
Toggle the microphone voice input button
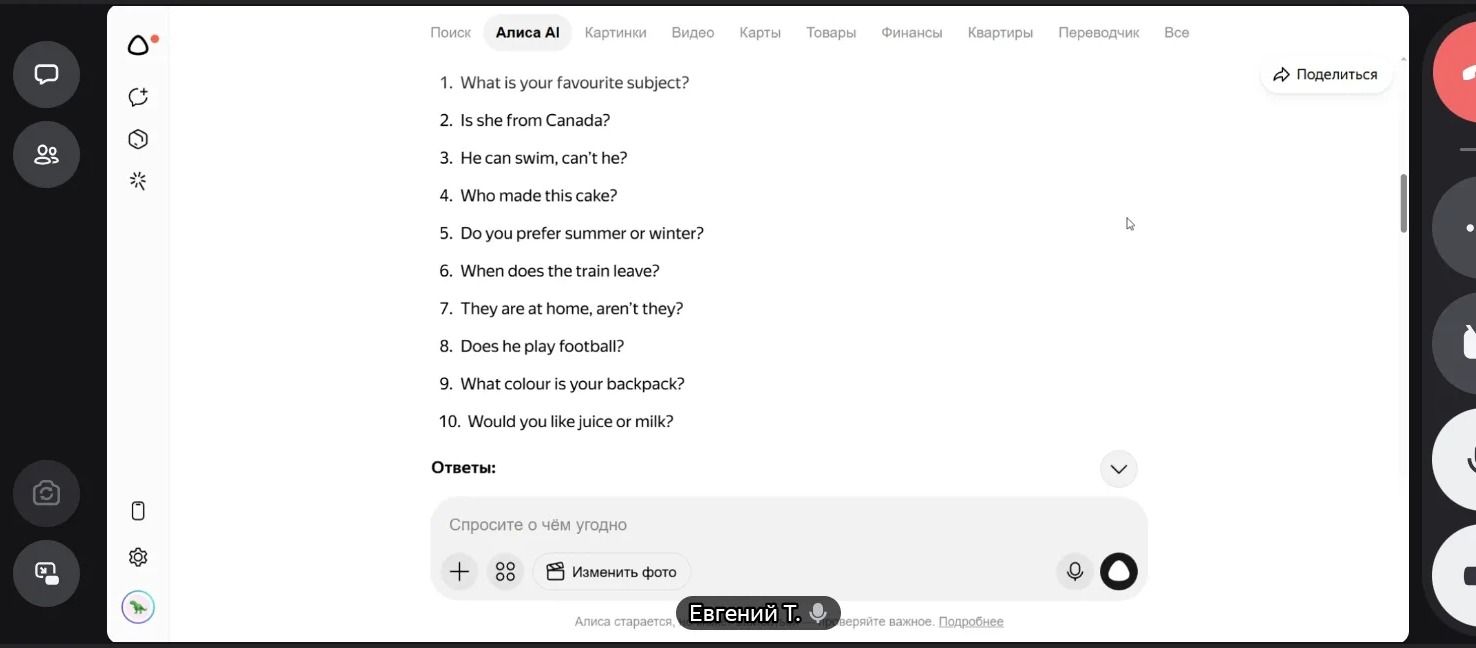point(1075,572)
